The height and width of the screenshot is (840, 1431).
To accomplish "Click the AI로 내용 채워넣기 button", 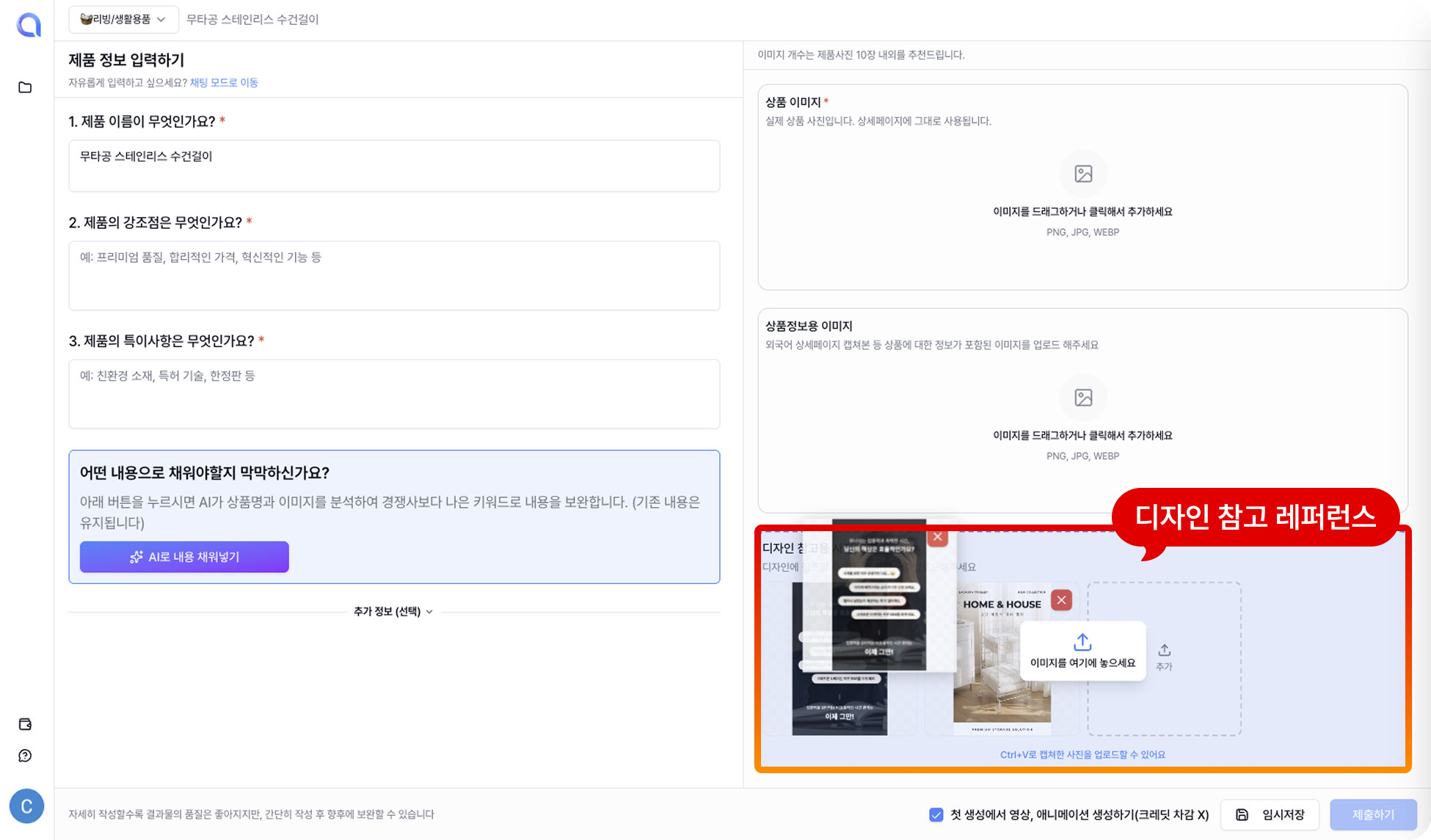I will tap(184, 557).
